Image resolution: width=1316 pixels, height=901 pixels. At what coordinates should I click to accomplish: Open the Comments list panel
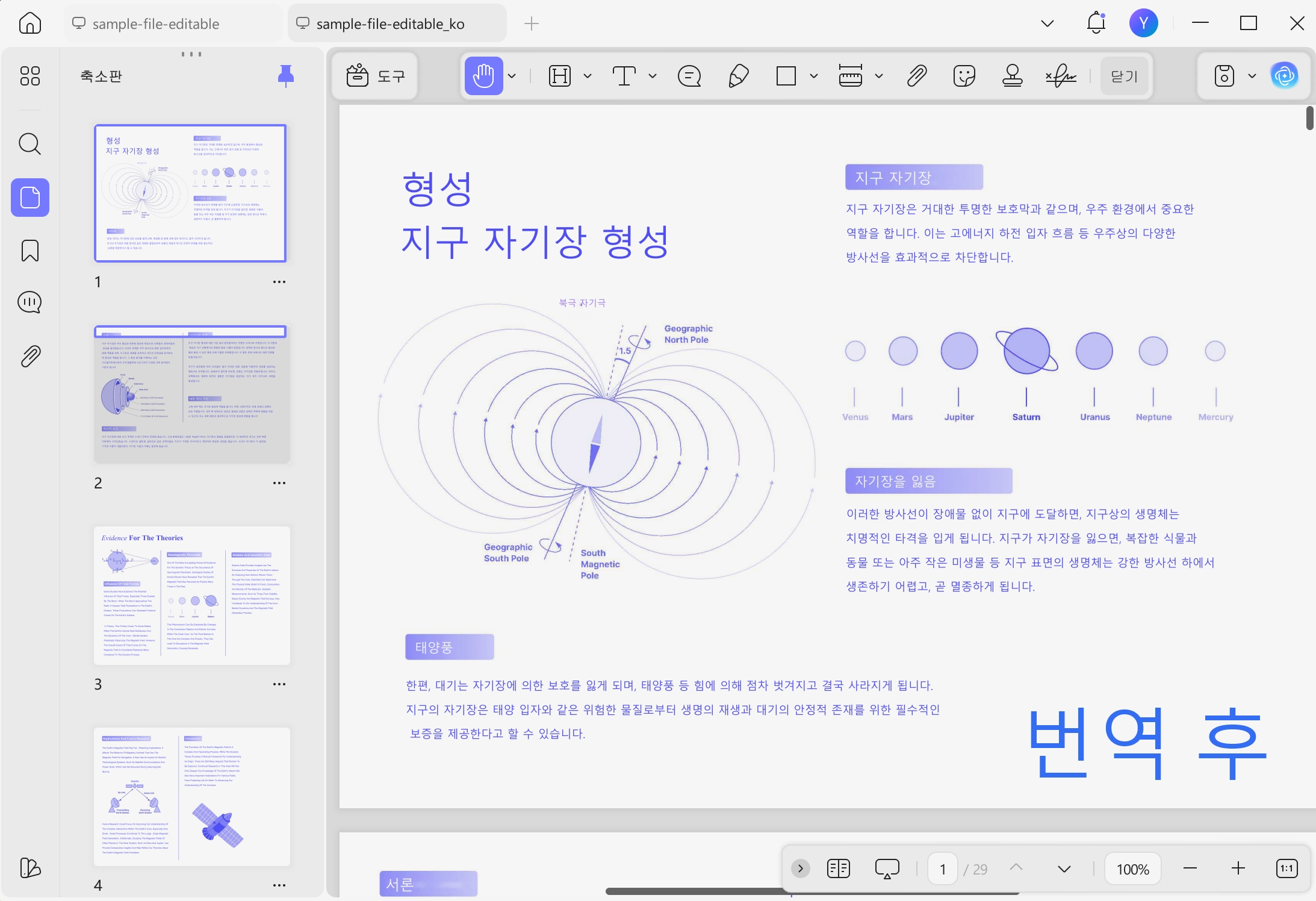pyautogui.click(x=29, y=302)
